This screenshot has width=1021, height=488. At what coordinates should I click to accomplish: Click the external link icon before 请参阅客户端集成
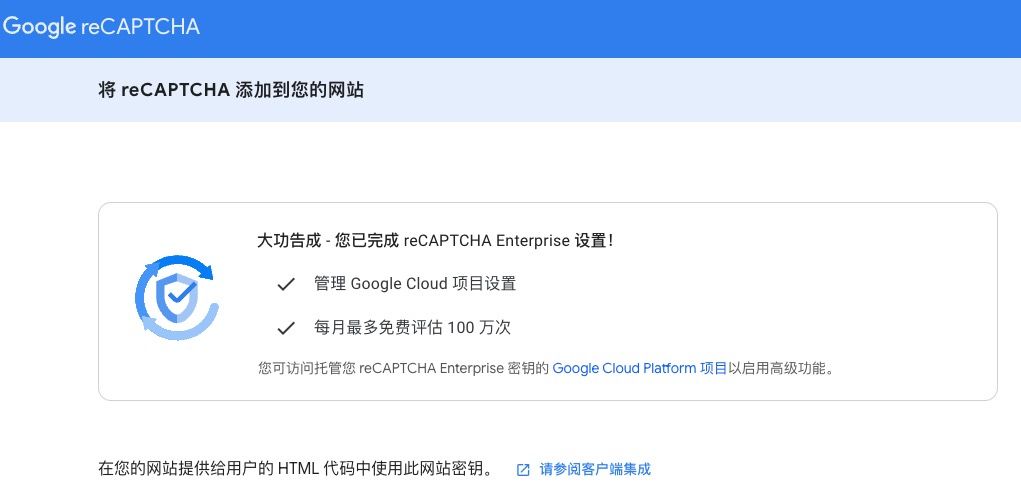[x=523, y=469]
